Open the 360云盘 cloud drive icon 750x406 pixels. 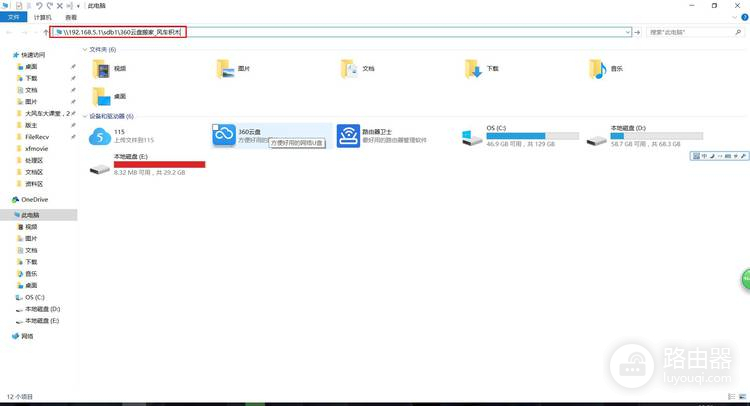pyautogui.click(x=223, y=135)
